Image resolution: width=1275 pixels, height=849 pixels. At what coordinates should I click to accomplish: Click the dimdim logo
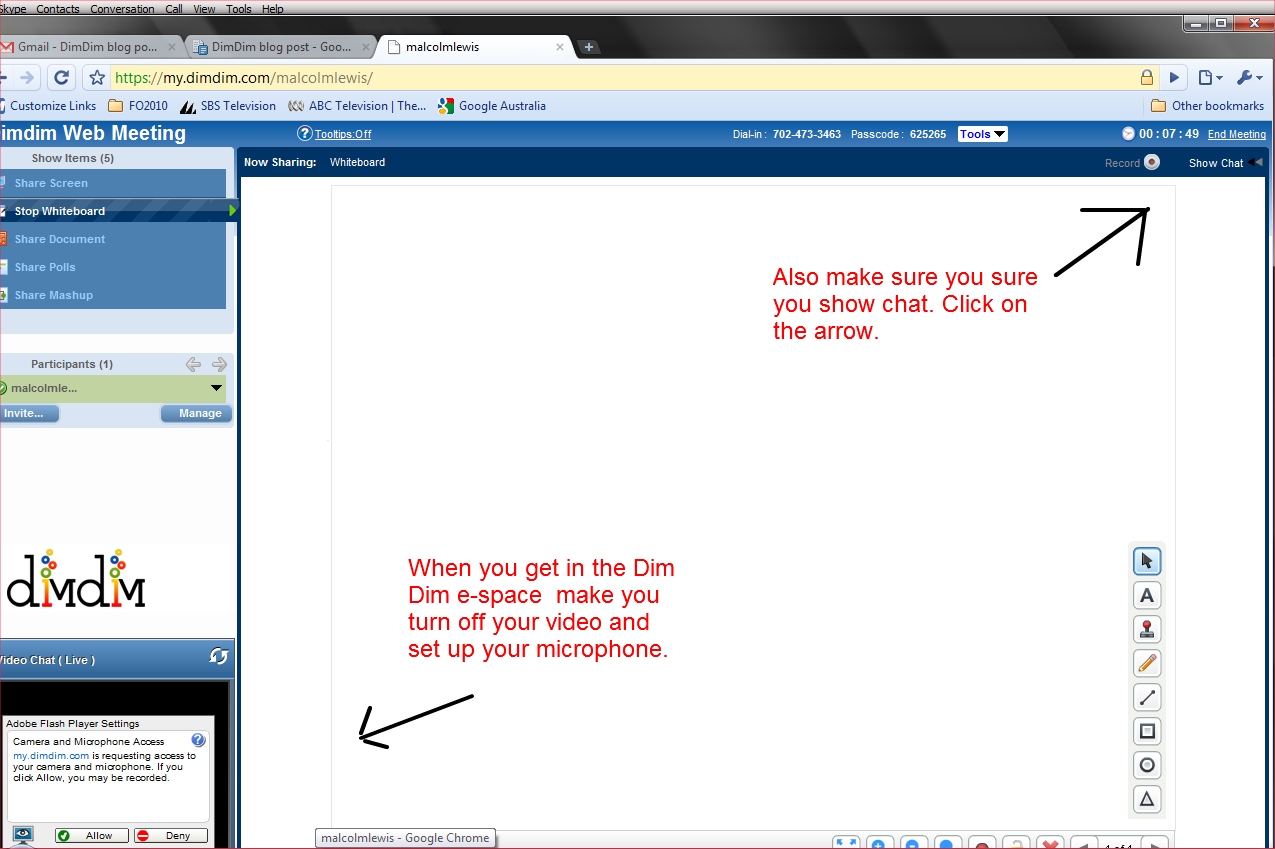coord(76,579)
